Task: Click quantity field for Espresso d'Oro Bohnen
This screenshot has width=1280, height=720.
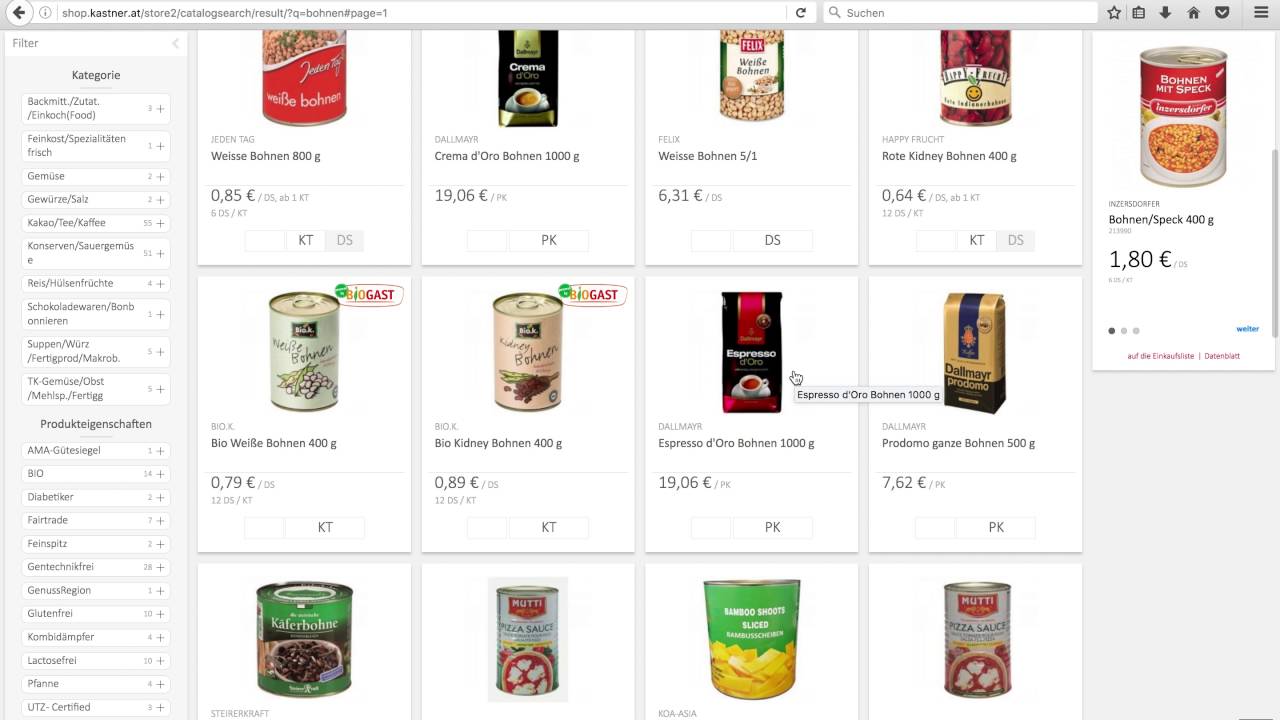Action: point(711,527)
